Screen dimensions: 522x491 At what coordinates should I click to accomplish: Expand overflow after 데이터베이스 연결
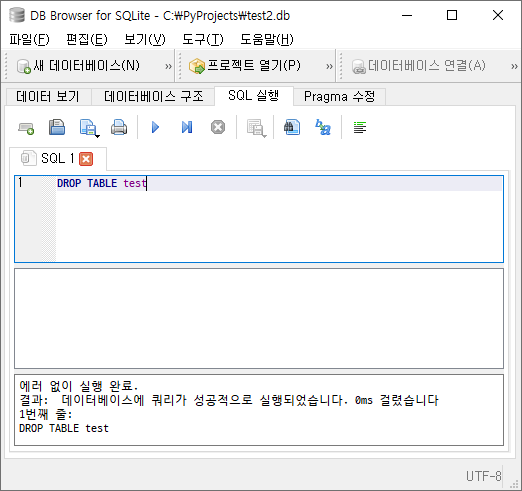514,66
